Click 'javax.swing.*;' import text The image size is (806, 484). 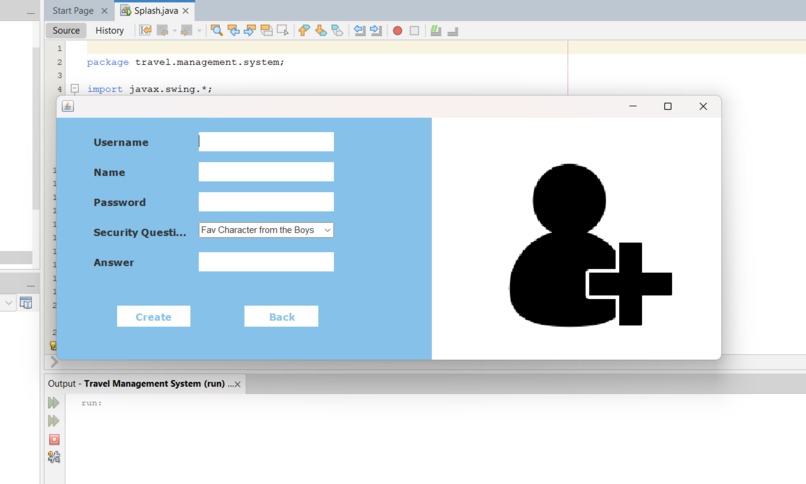(171, 89)
